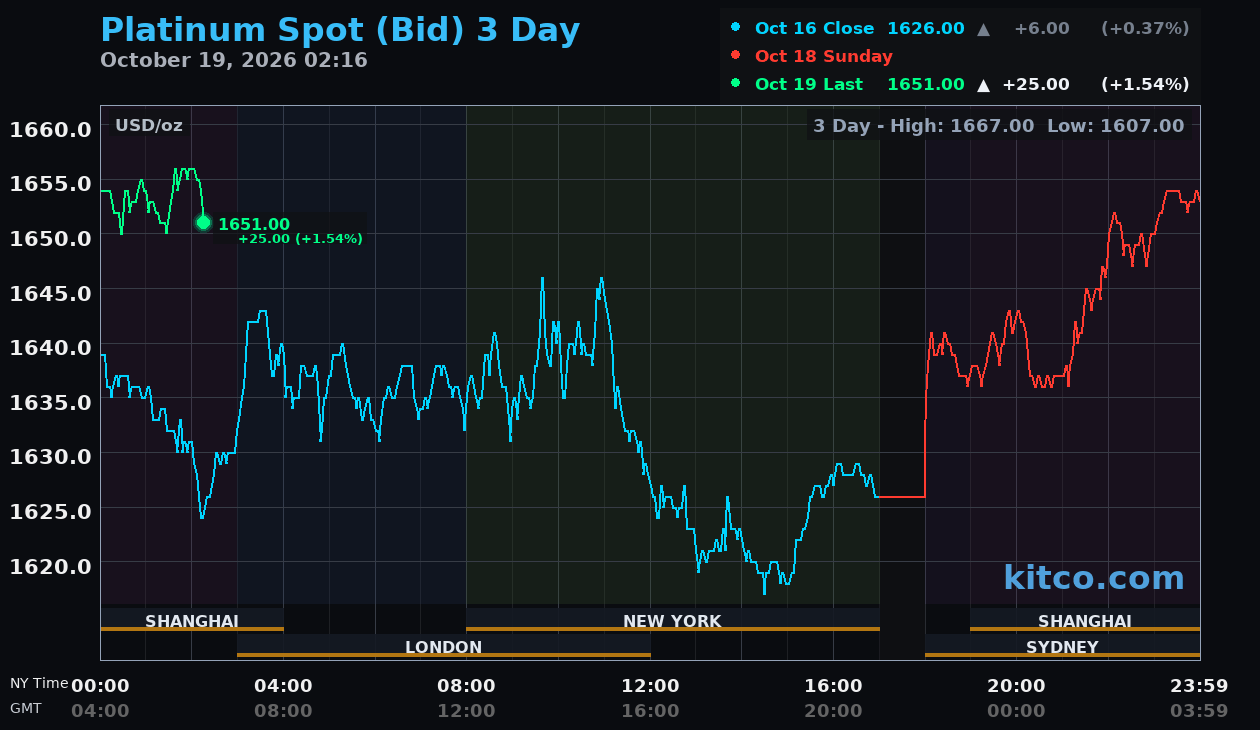The width and height of the screenshot is (1260, 730).
Task: Click the 3 Day High Low summary
Action: tap(998, 126)
